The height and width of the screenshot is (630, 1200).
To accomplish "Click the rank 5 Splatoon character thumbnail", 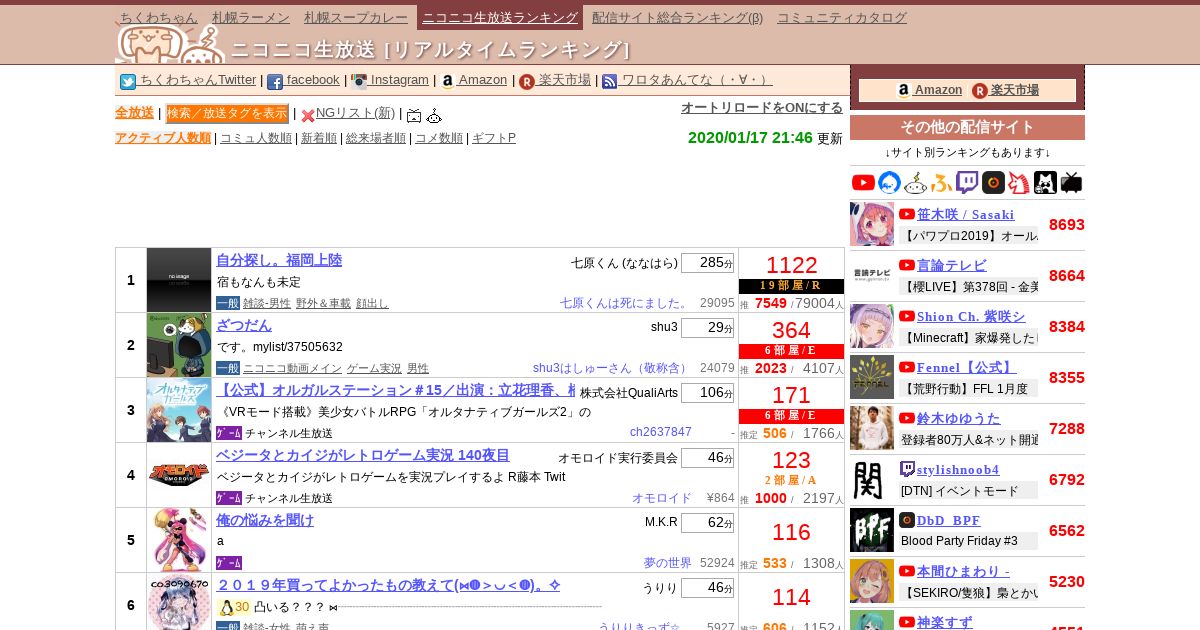I will coord(179,540).
